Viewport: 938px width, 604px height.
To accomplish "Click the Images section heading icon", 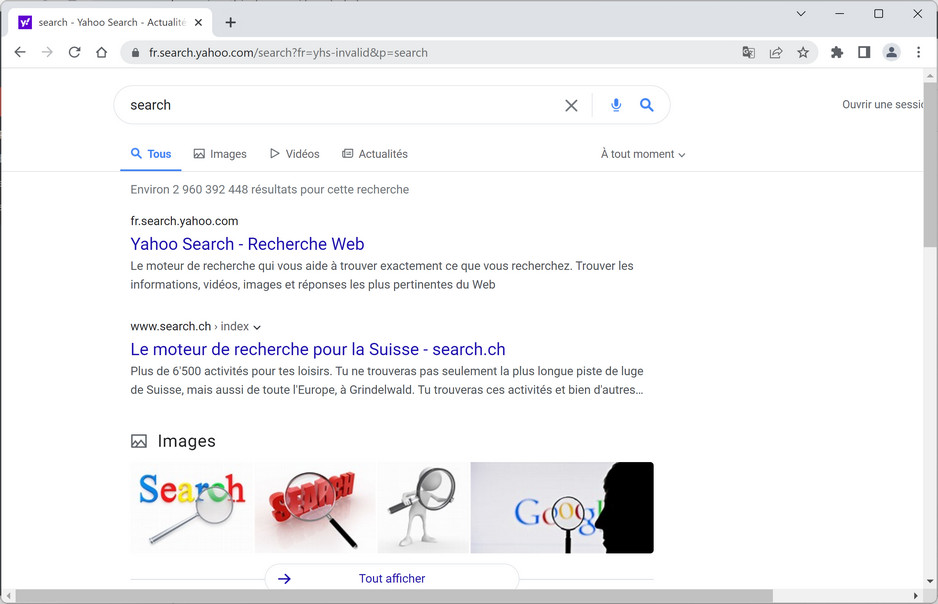I will [x=139, y=441].
